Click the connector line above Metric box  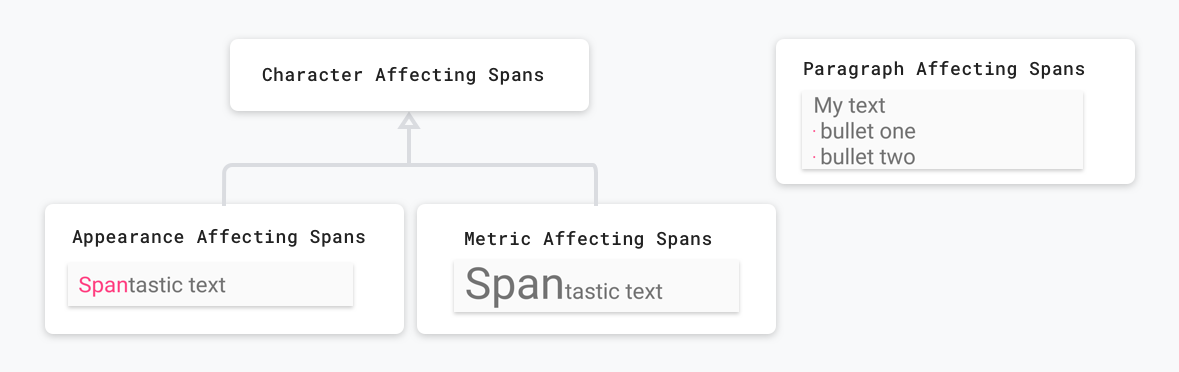(596, 185)
